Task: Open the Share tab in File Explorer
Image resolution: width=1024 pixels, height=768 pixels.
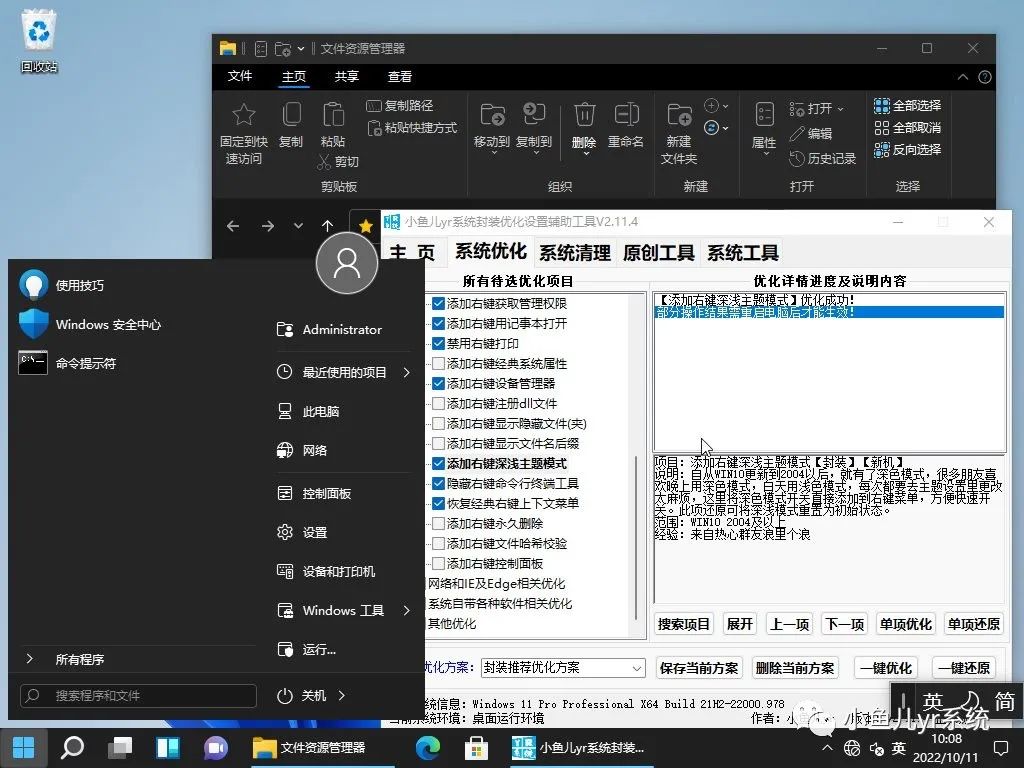Action: [347, 76]
